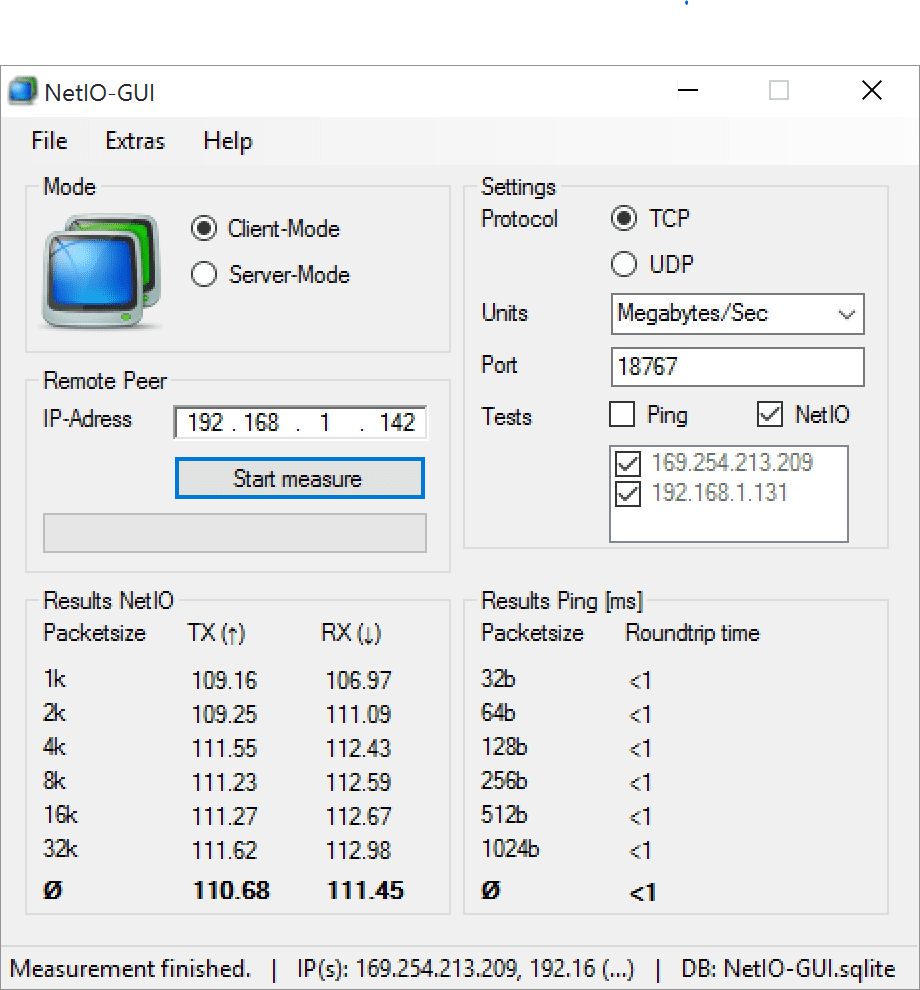This screenshot has width=920, height=990.
Task: Uncheck the 169.254.213.209 address checkbox
Action: point(628,463)
